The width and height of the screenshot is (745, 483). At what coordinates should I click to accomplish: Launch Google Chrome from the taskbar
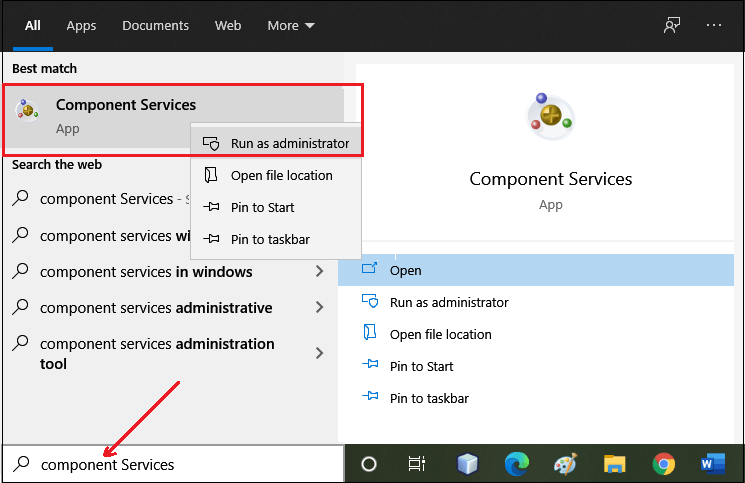663,464
